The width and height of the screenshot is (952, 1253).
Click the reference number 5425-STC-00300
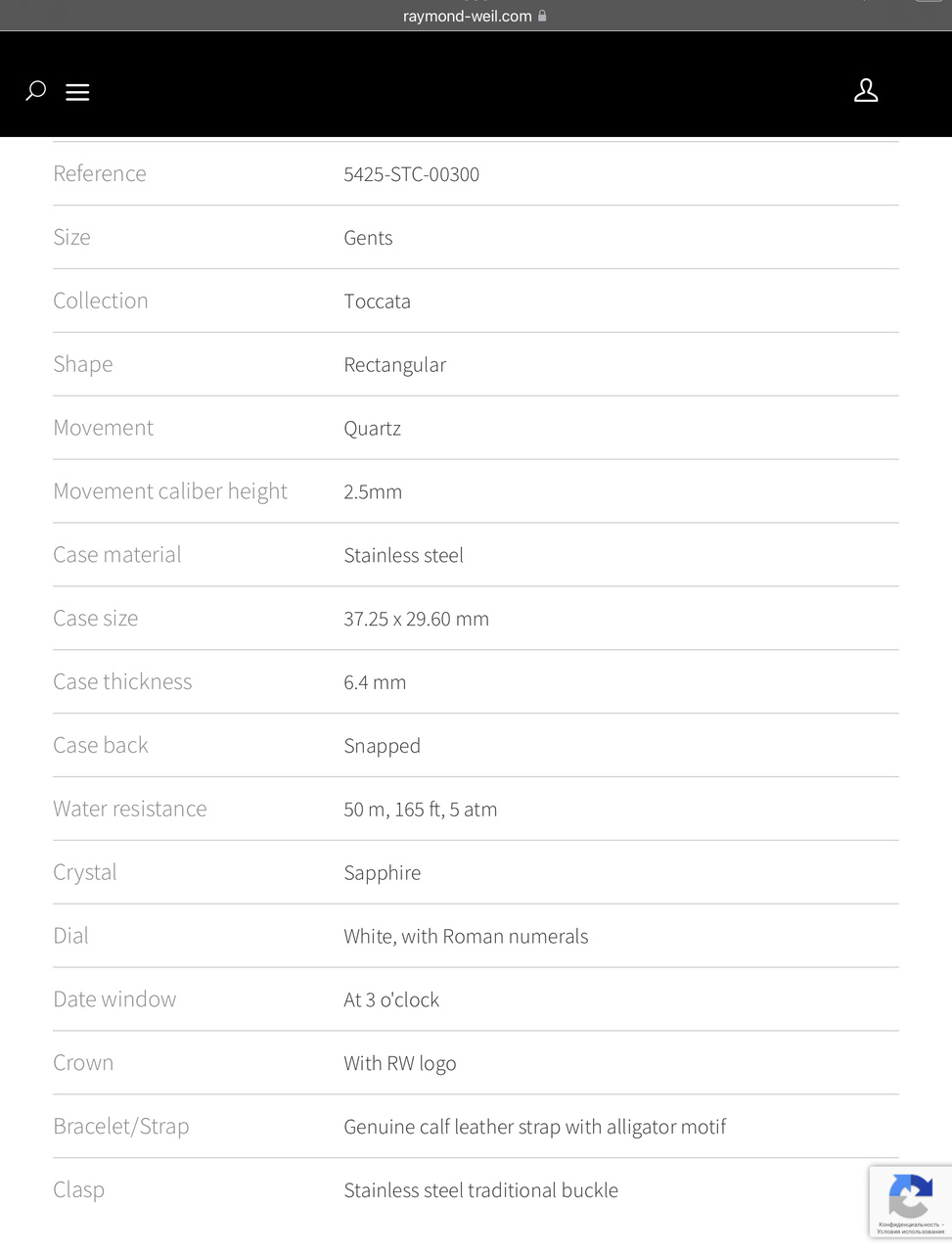pos(411,174)
